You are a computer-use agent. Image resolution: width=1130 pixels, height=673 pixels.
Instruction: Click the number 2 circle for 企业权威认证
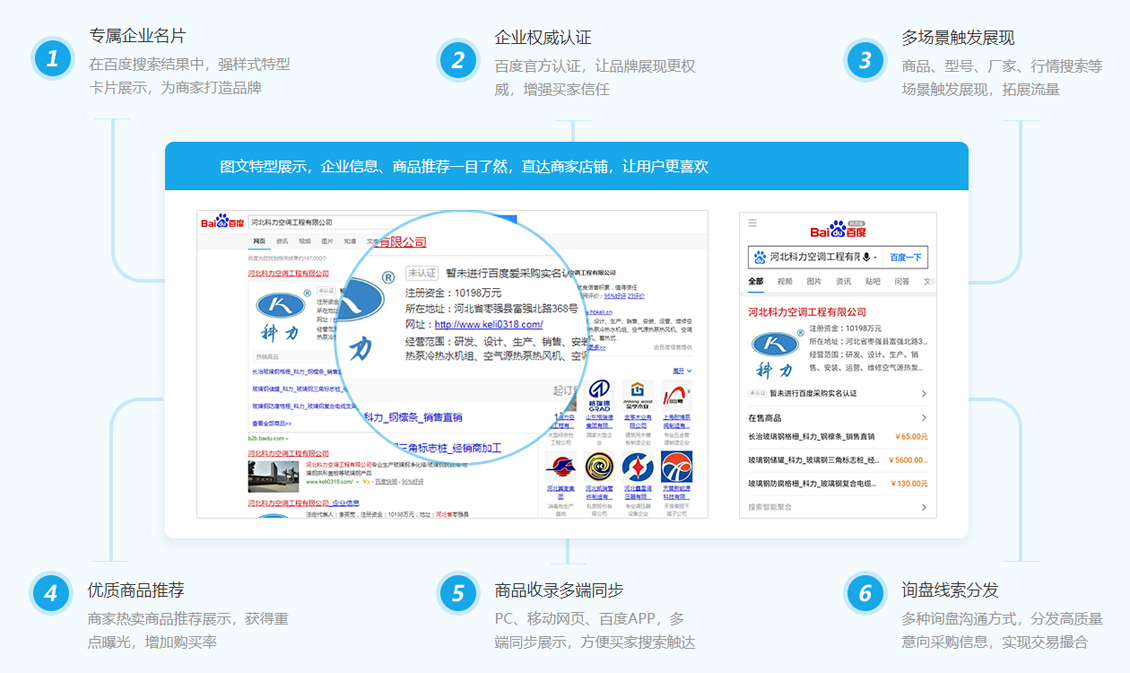pyautogui.click(x=458, y=60)
